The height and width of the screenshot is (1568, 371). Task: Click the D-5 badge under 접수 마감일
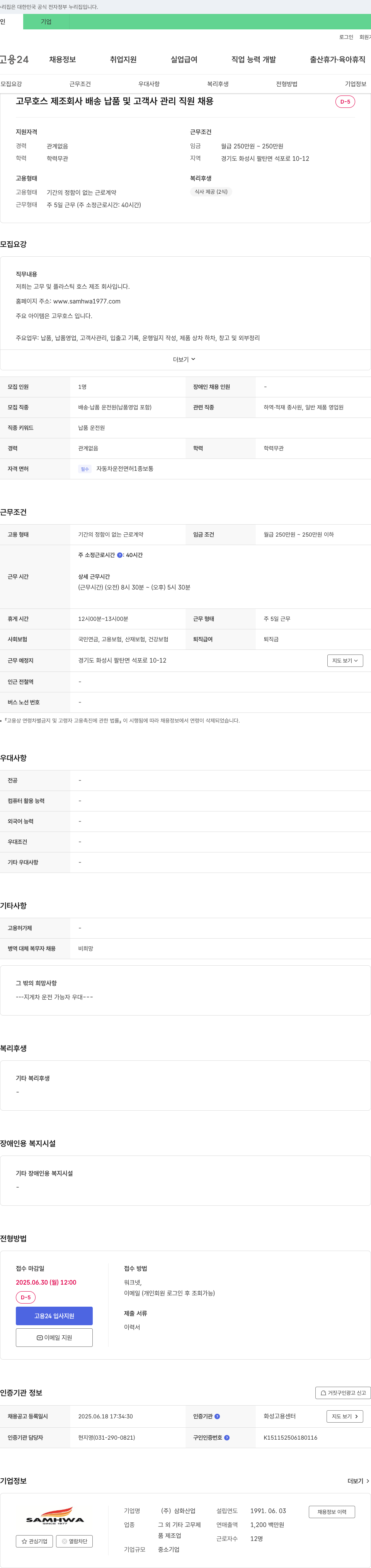[26, 1298]
